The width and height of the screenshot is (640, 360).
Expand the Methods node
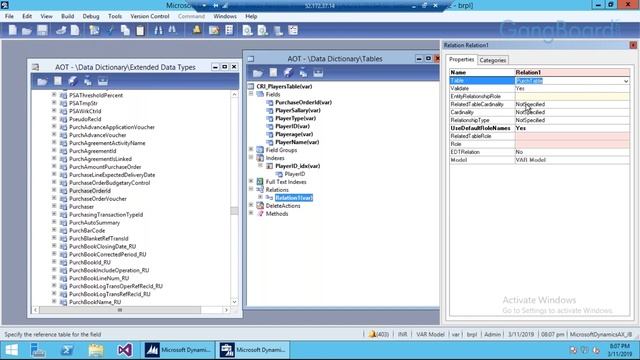click(251, 213)
